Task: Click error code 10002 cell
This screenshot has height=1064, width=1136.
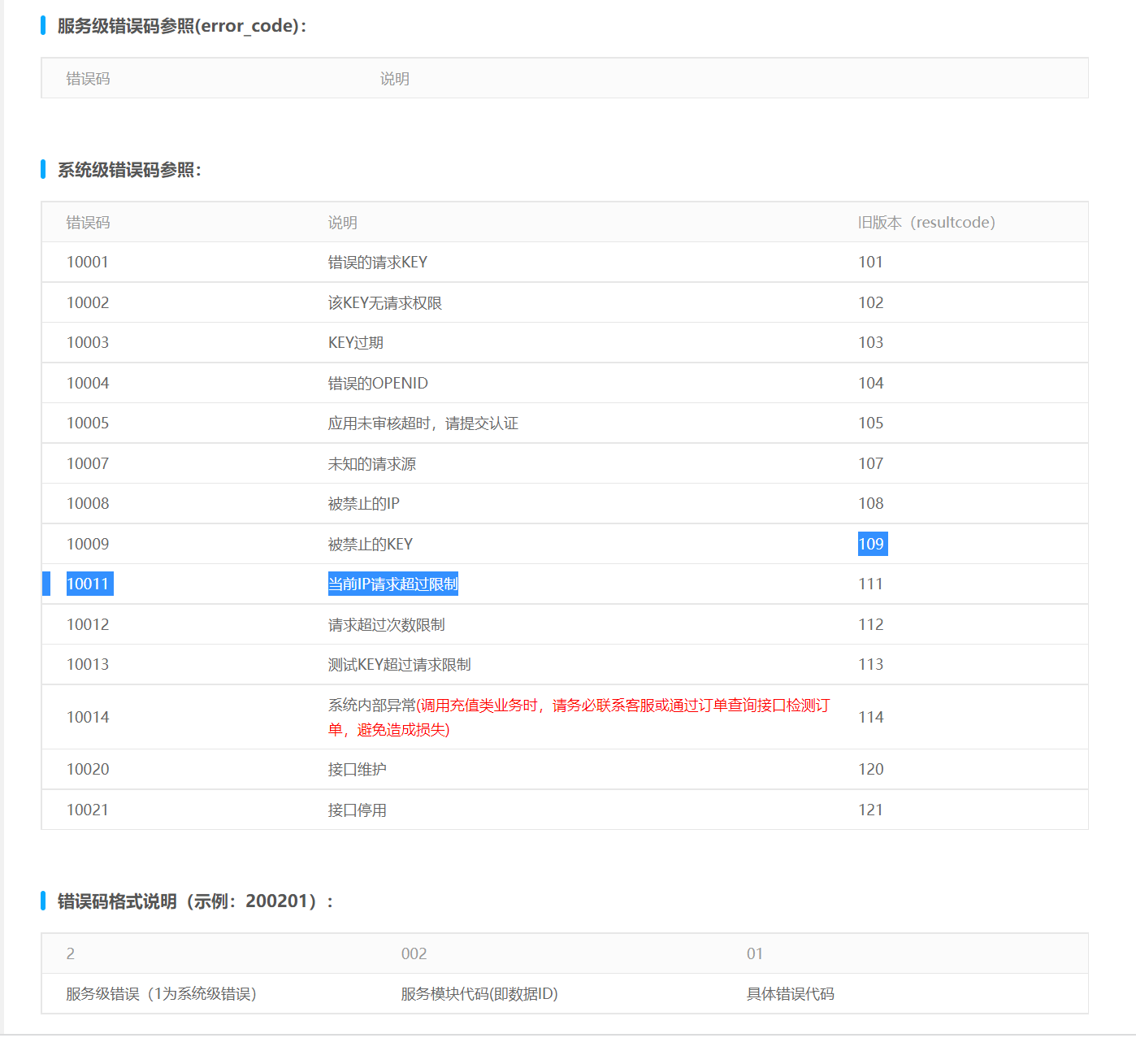Action: [88, 302]
